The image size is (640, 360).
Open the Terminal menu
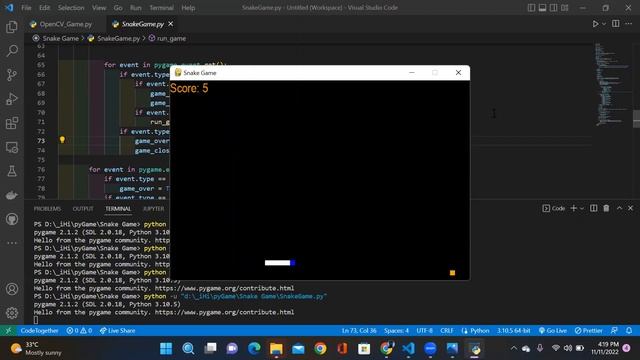tap(161, 8)
